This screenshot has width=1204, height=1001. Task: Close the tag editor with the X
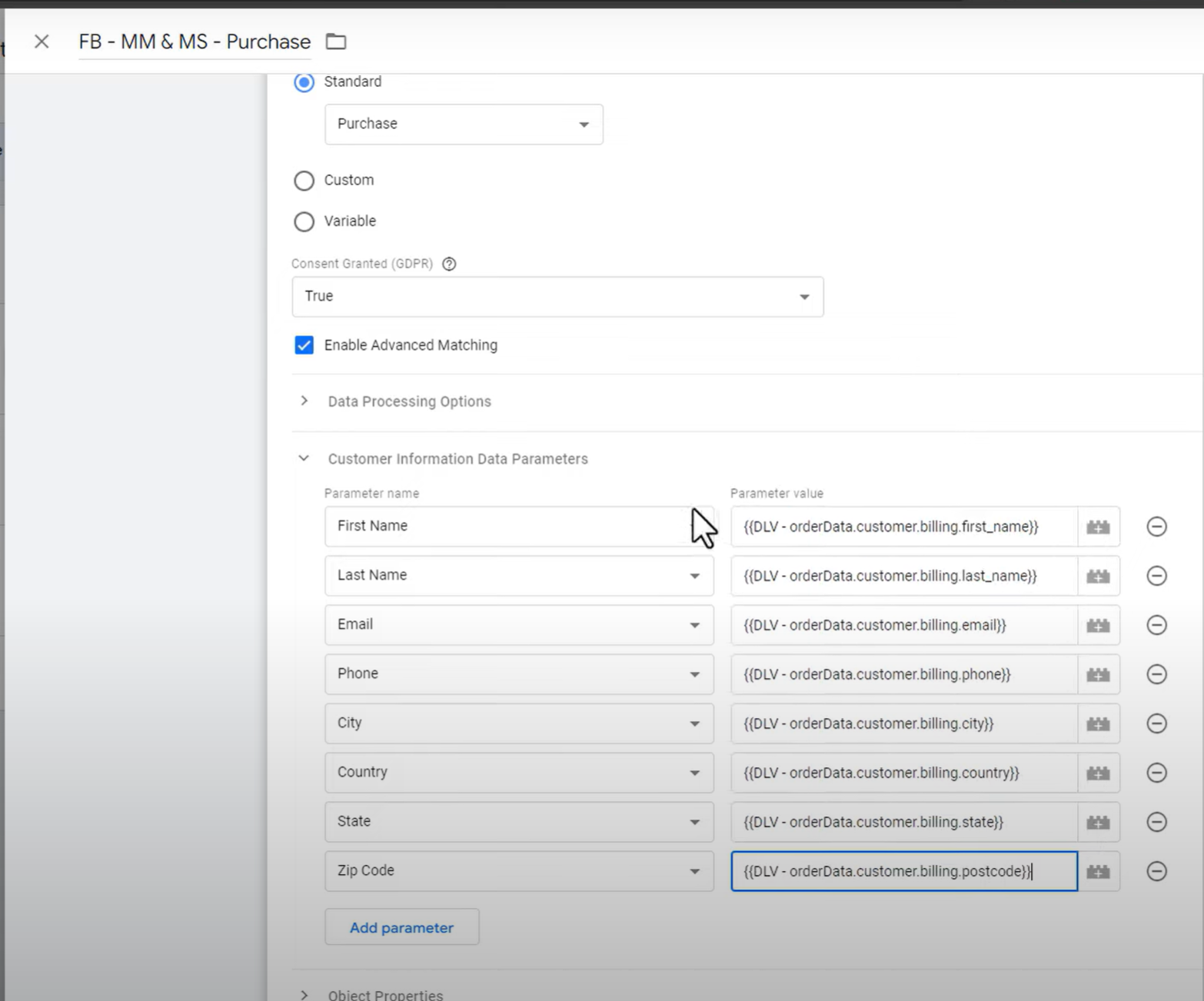(42, 42)
